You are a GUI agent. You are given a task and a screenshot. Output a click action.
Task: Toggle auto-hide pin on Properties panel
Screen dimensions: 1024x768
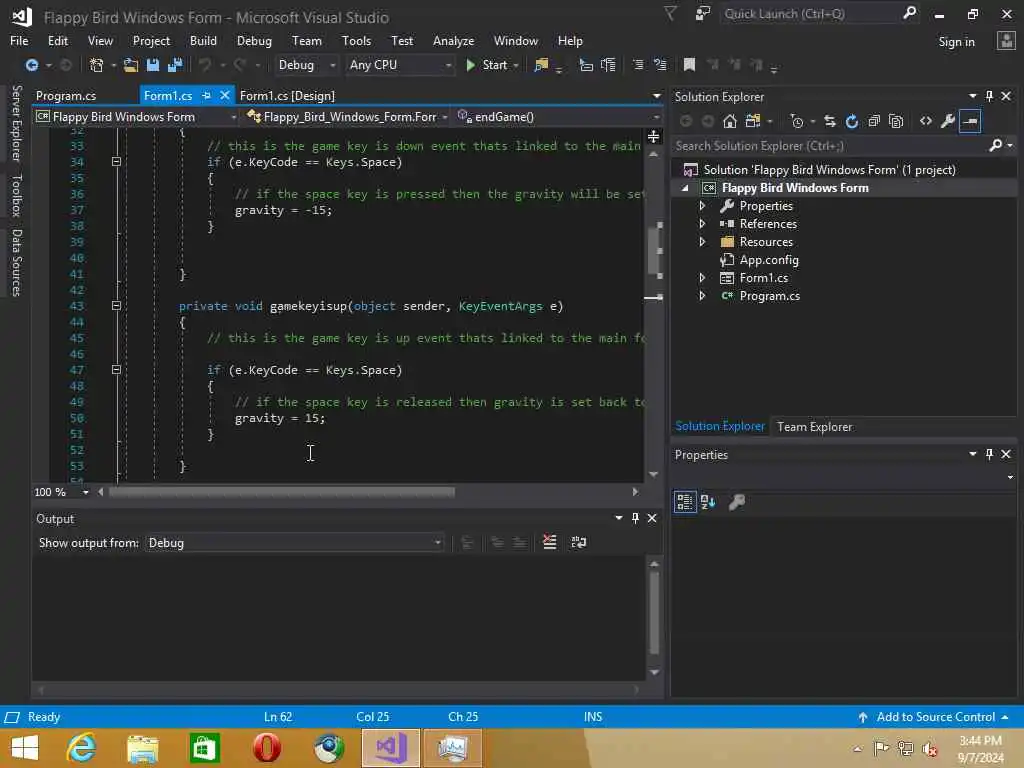989,454
